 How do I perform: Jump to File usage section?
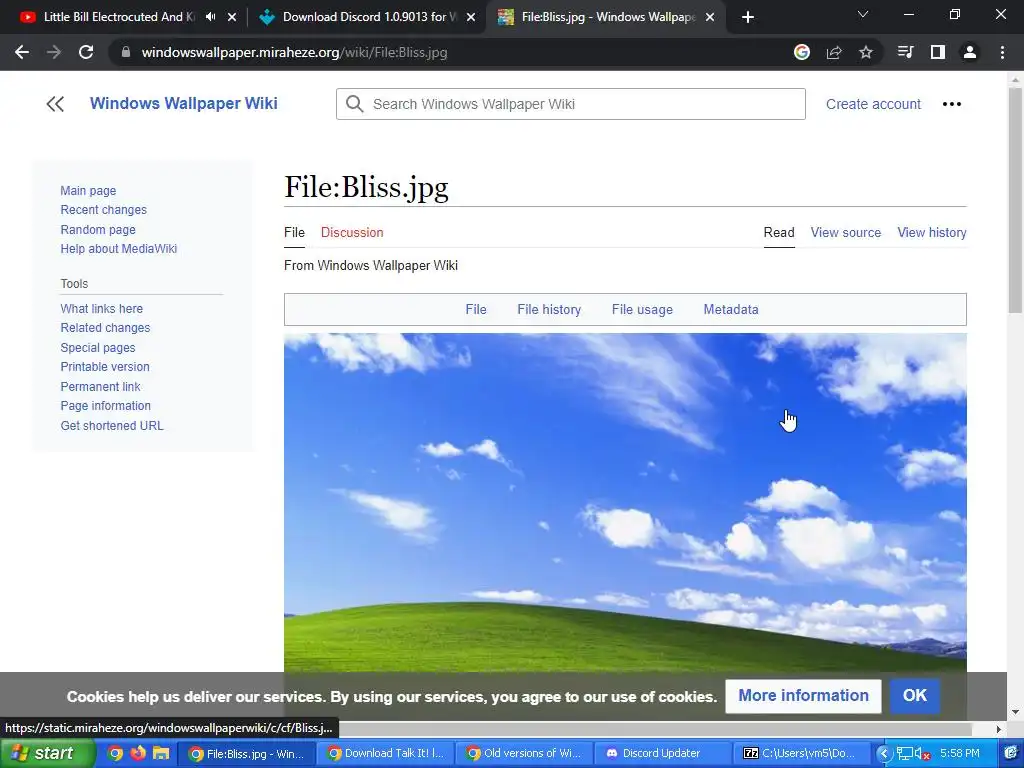642,310
